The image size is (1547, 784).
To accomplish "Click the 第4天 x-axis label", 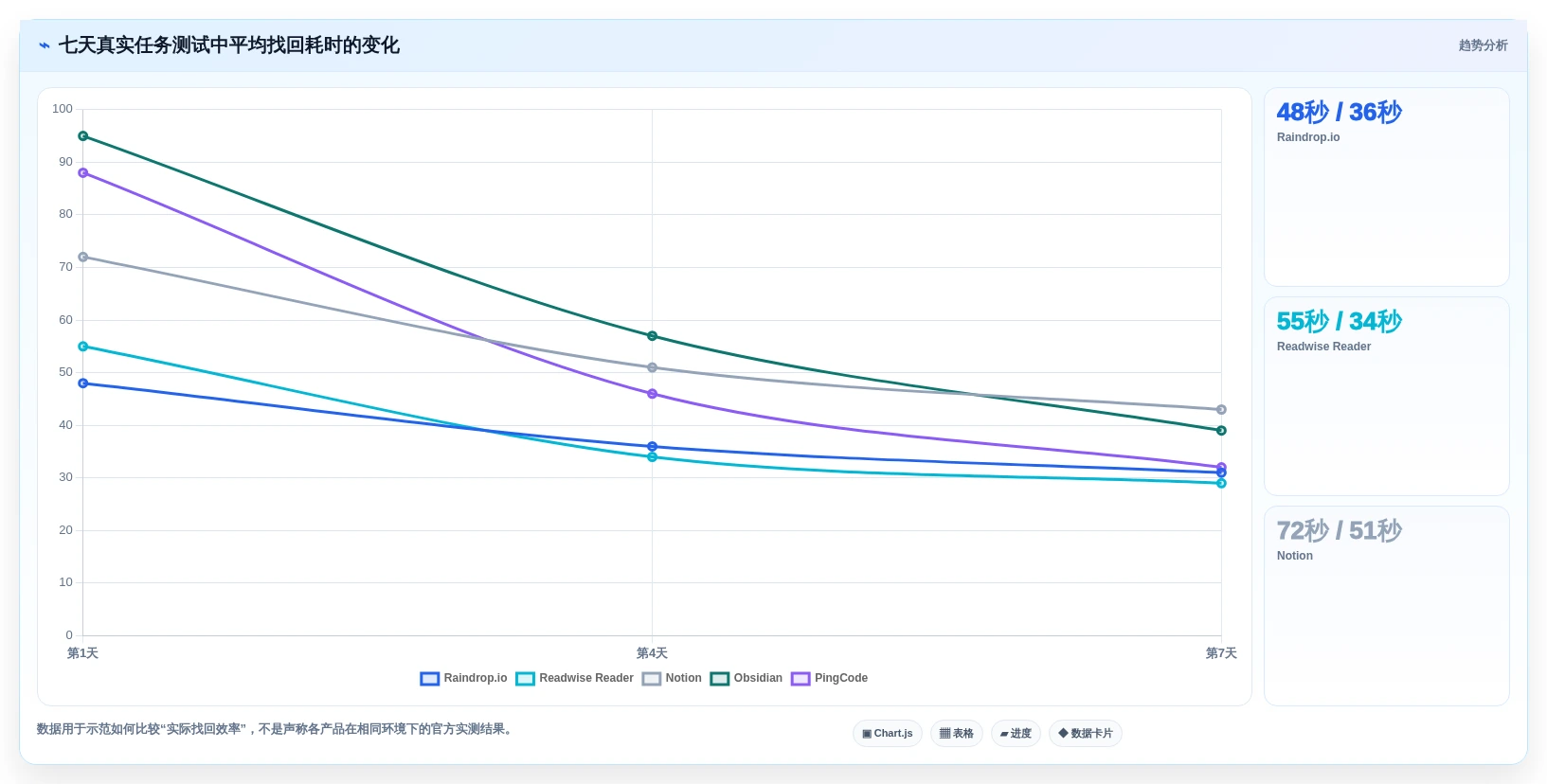I will [x=652, y=653].
